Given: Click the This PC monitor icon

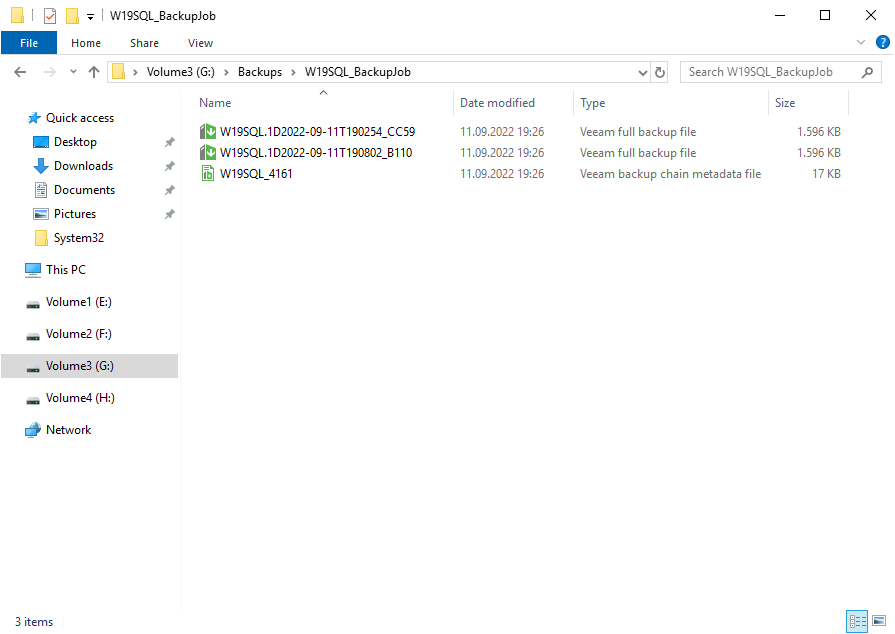Looking at the screenshot, I should tap(33, 270).
